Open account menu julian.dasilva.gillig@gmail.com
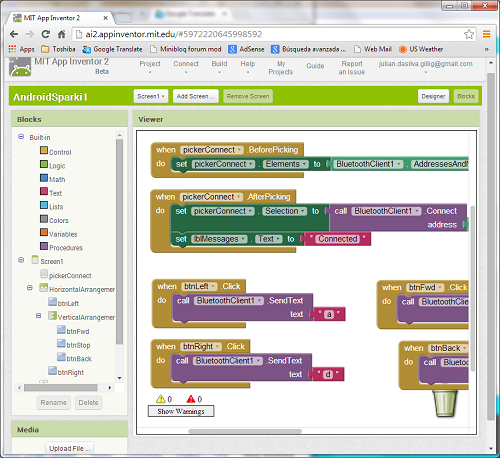The width and height of the screenshot is (500, 458). click(x=425, y=66)
